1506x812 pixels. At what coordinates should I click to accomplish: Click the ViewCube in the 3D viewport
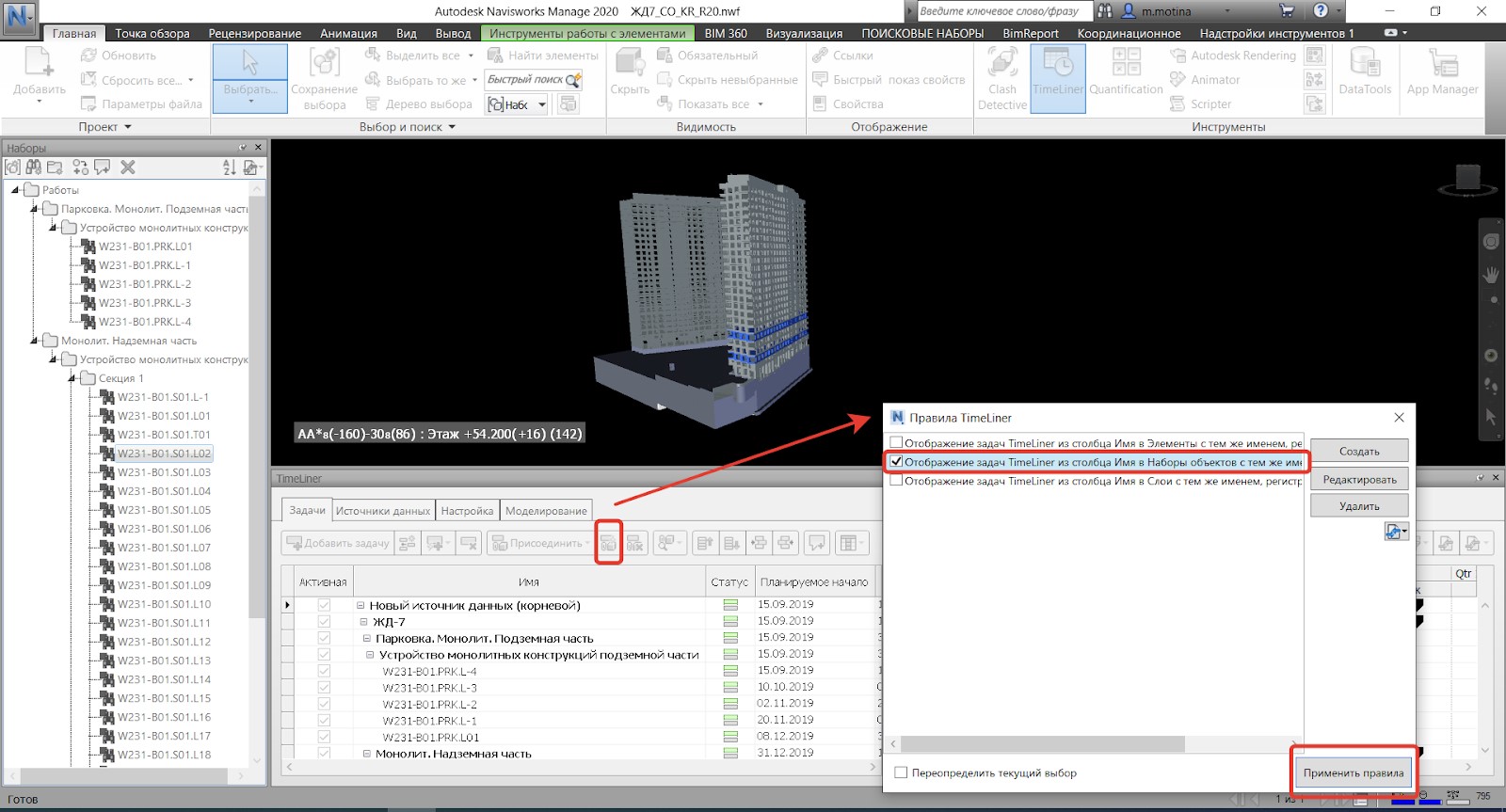tap(1467, 178)
